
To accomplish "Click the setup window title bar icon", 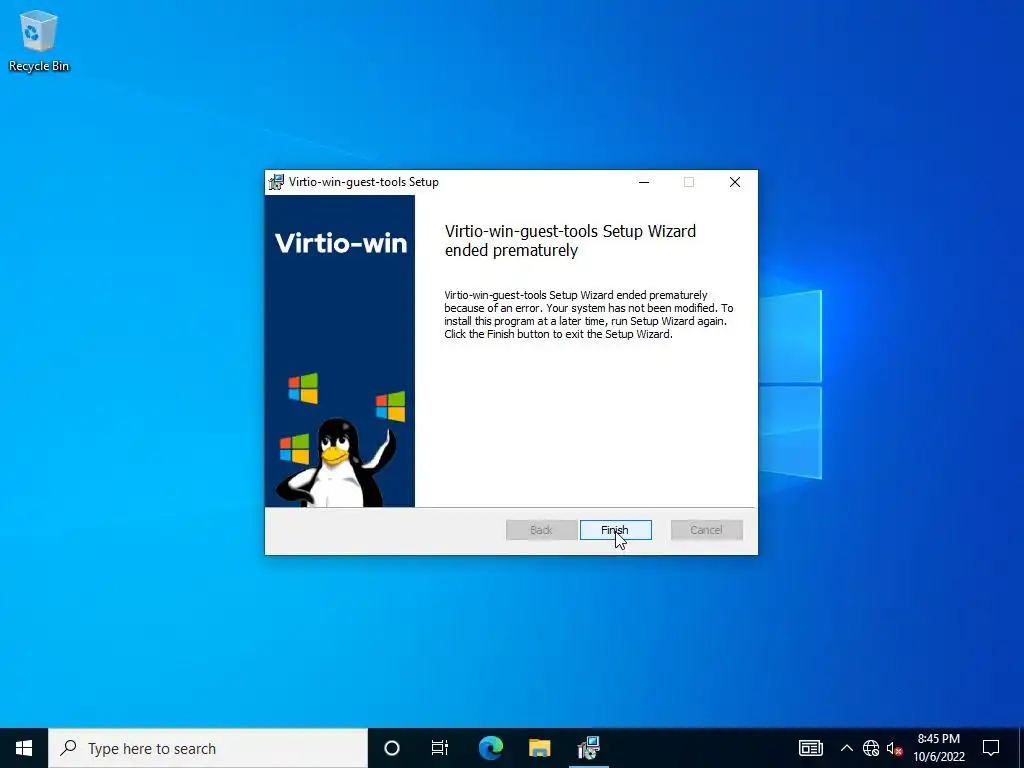I will coord(277,182).
